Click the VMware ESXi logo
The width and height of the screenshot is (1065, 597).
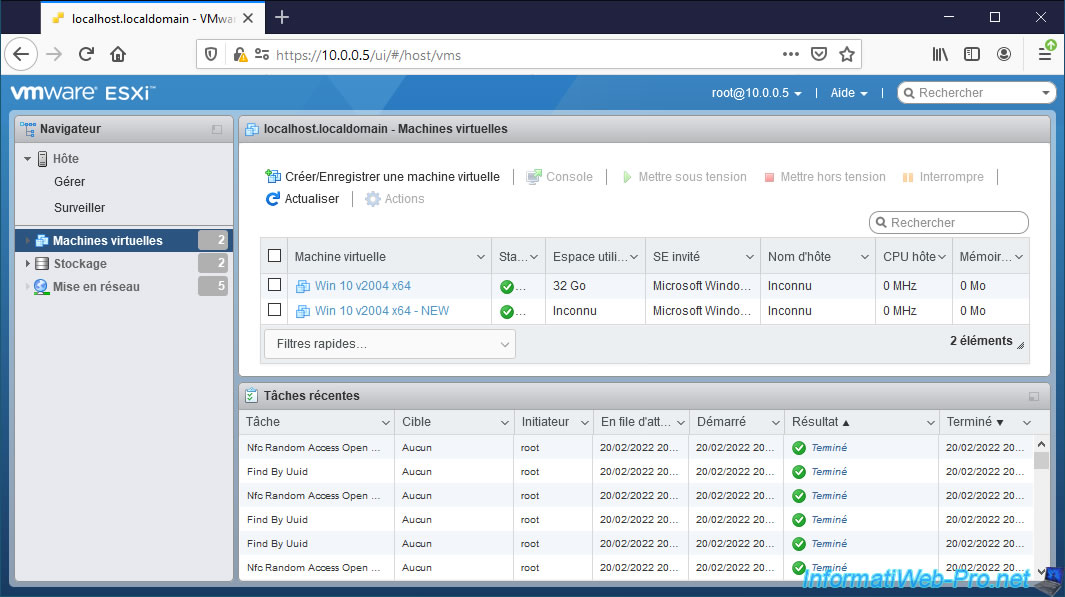pyautogui.click(x=83, y=92)
